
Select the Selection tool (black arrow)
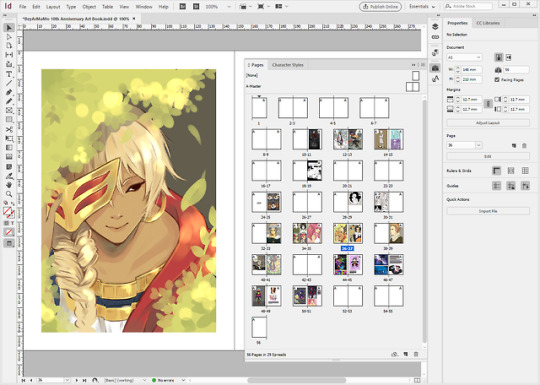pos(9,28)
